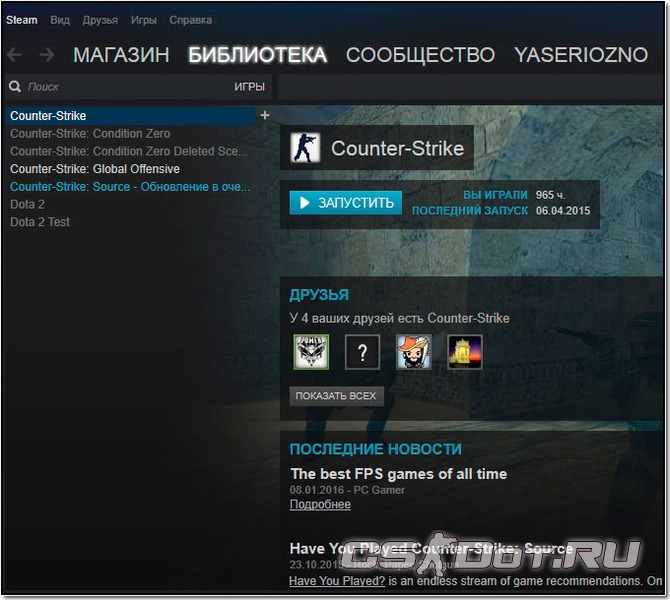Viewport: 670px width, 600px height.
Task: Open the Подробнее news link
Action: click(320, 504)
